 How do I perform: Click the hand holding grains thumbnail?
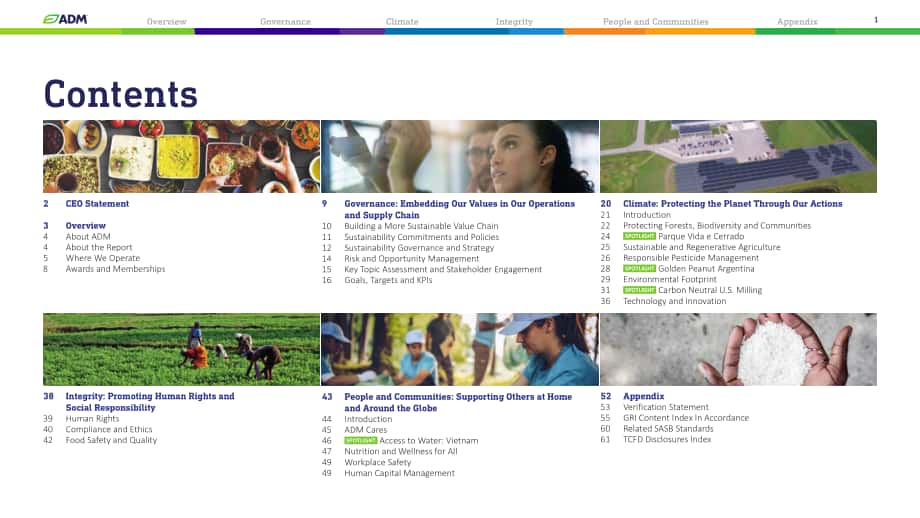coord(738,349)
